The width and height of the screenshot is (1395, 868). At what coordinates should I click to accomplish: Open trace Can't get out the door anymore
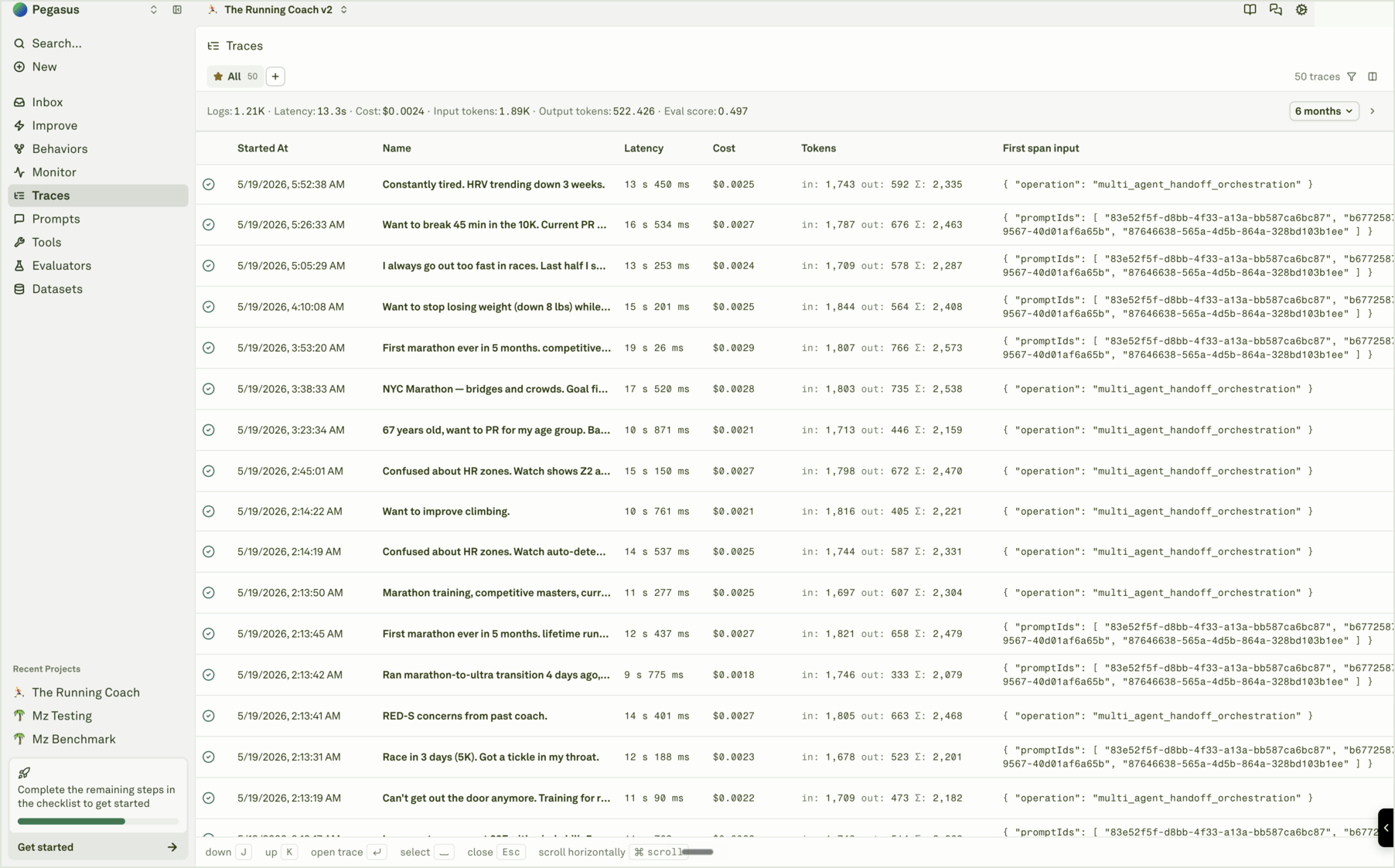tap(496, 798)
